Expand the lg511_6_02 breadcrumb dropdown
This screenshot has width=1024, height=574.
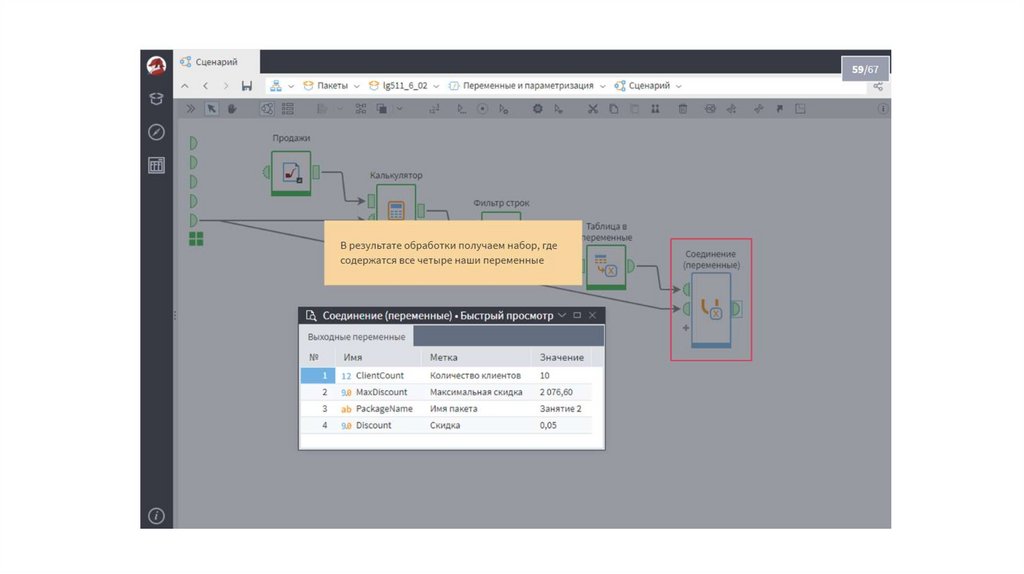click(436, 86)
